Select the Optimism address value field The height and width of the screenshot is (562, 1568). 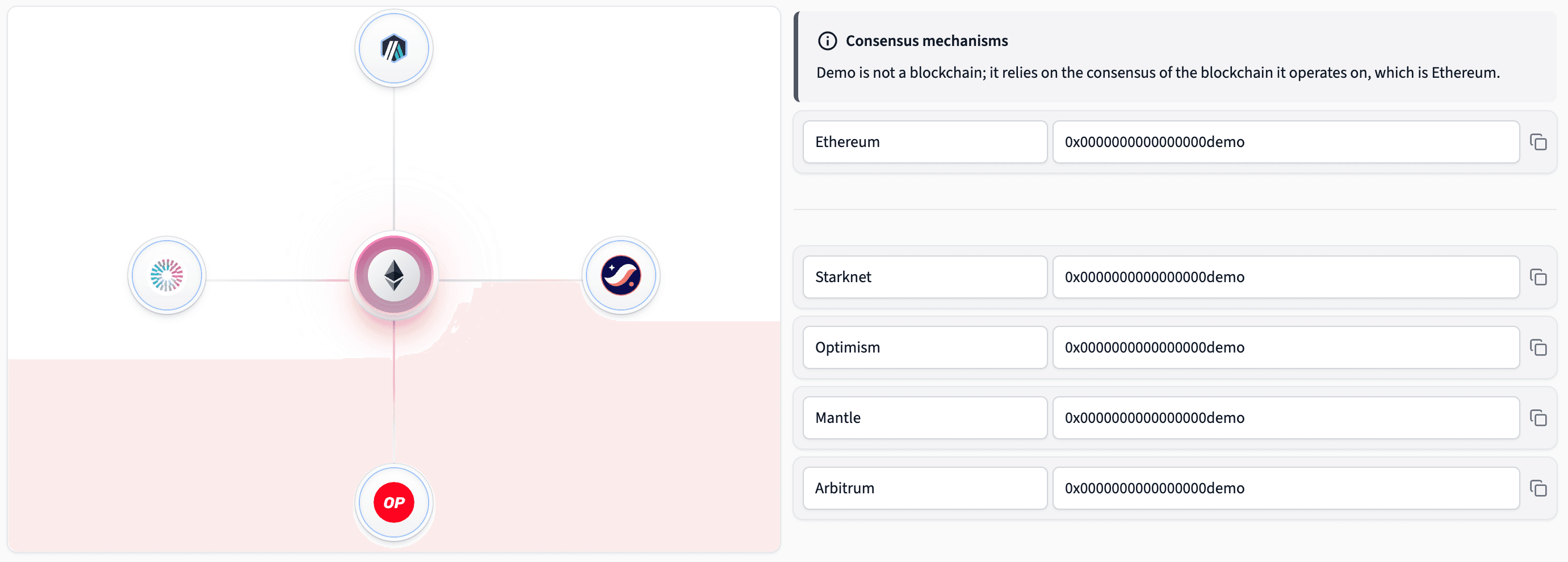pos(1285,347)
